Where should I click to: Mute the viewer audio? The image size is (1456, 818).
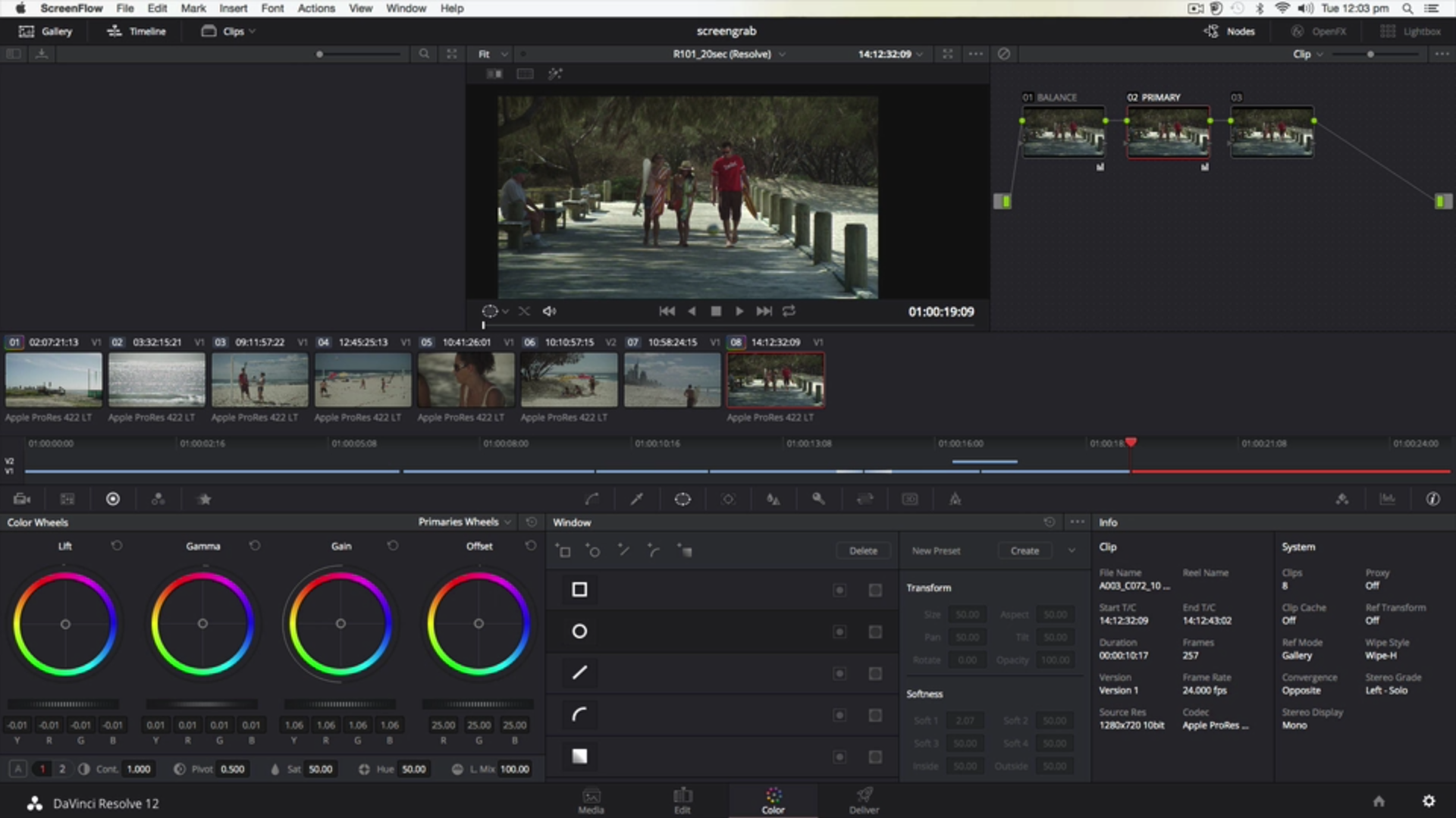point(550,312)
